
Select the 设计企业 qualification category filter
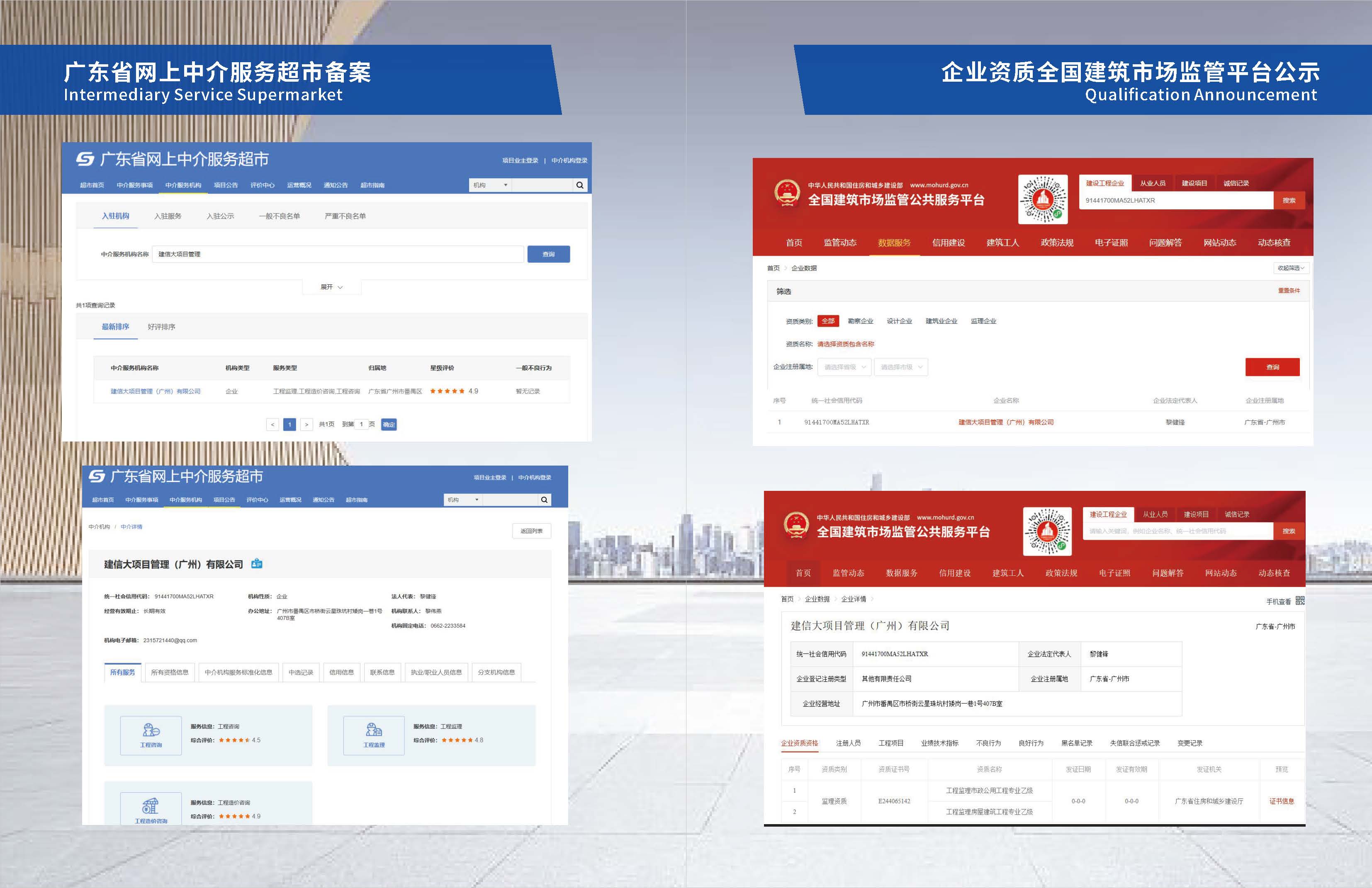(x=899, y=322)
